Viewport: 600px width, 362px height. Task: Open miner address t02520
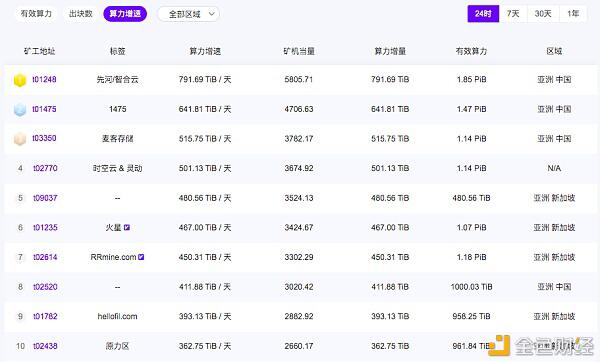(x=45, y=287)
